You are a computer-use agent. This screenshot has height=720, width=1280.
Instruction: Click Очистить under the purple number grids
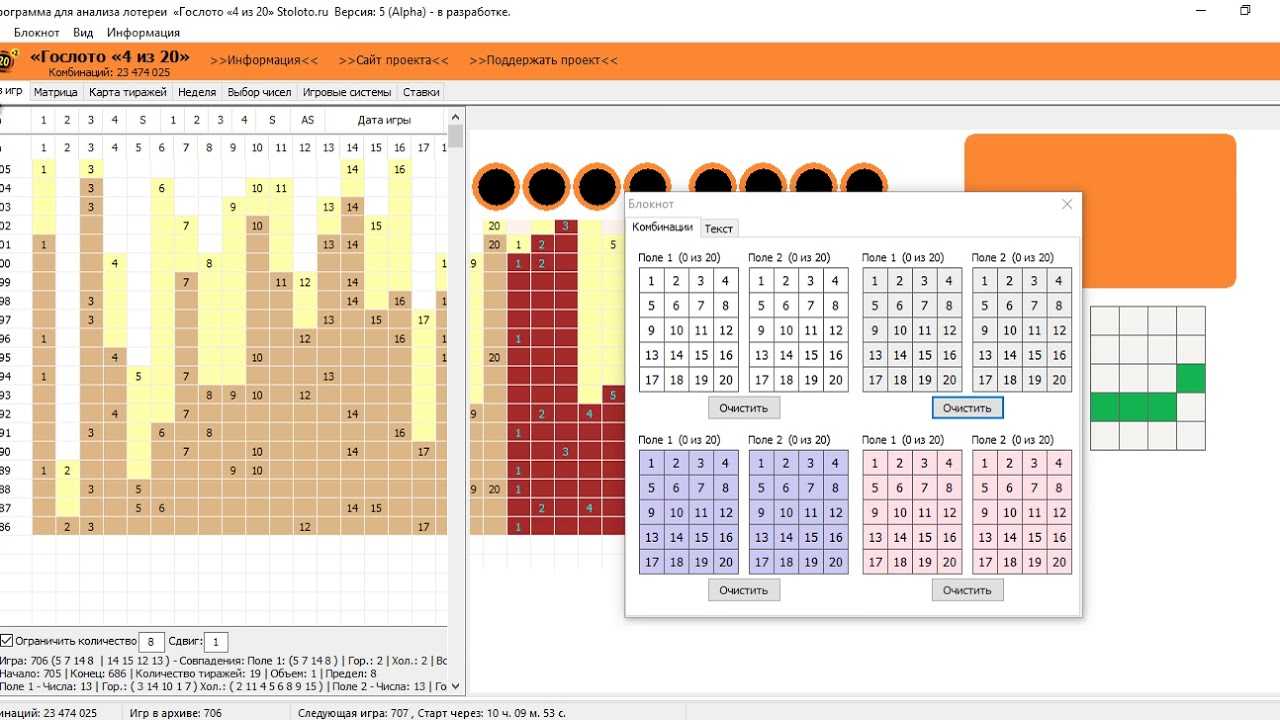coord(744,590)
